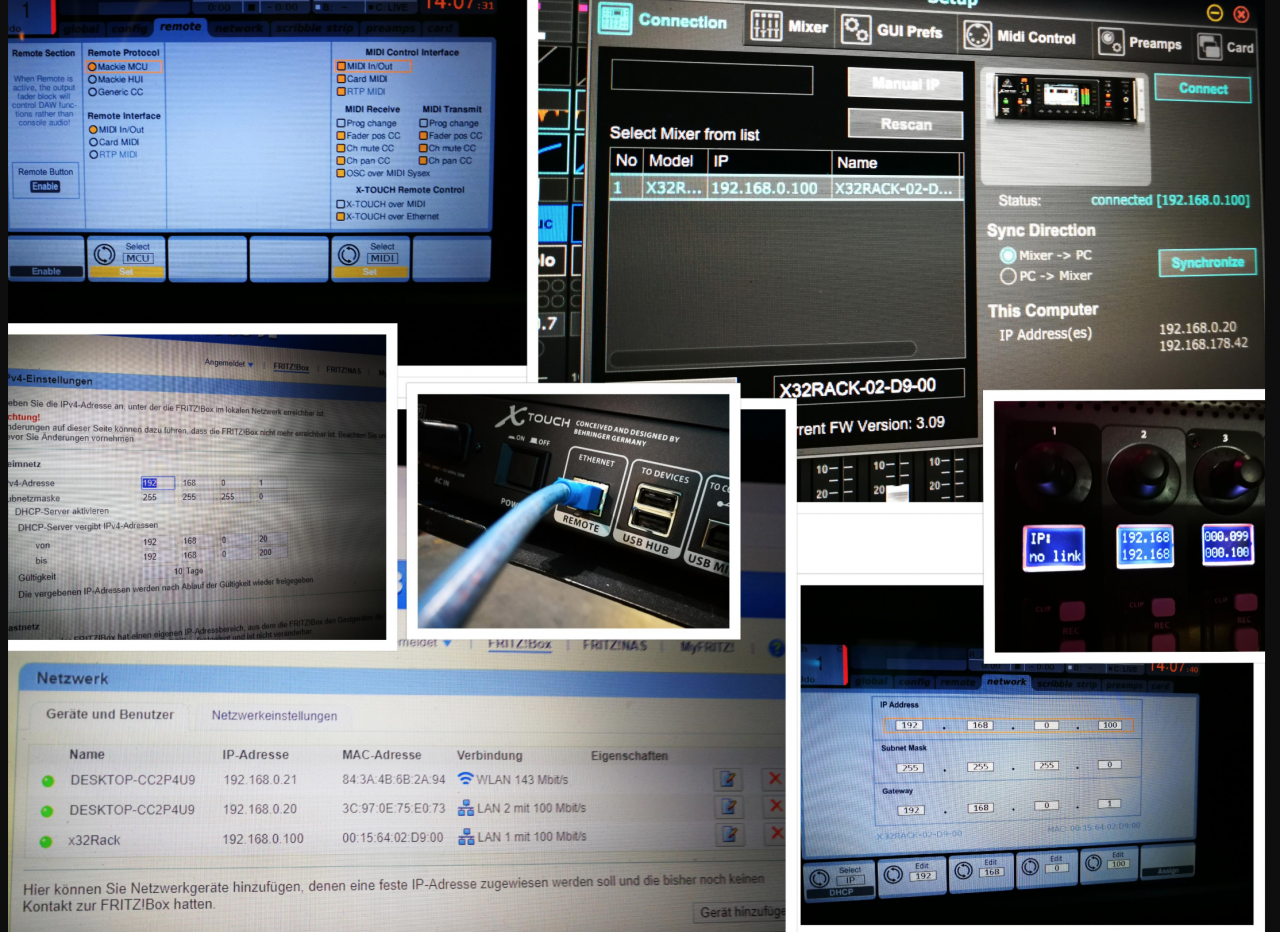Toggle Card MIDI under MIDI Control Interface

click(x=341, y=79)
